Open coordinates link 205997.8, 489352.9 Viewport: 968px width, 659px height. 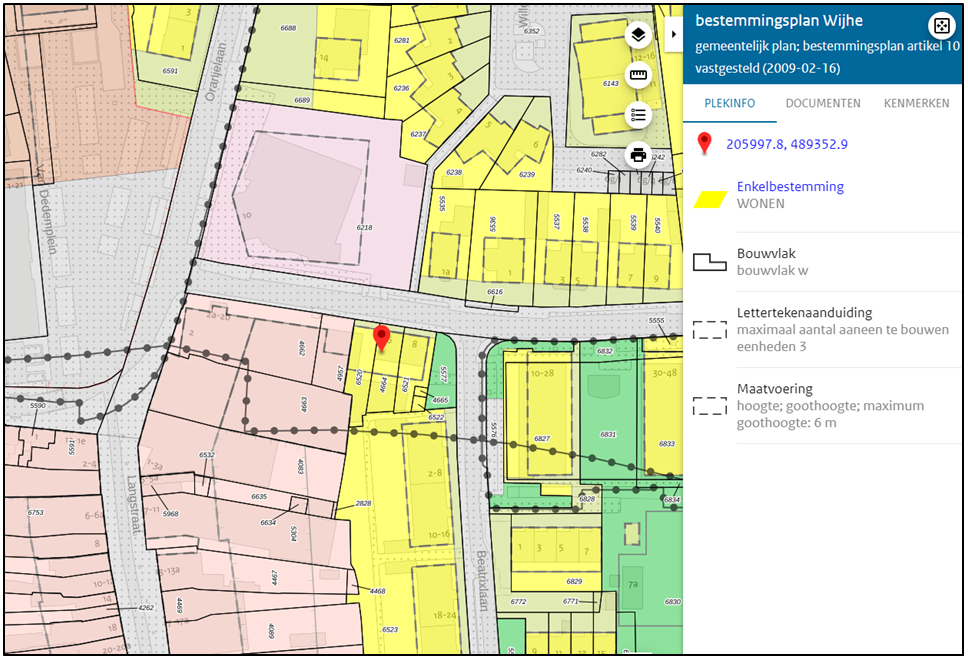(x=786, y=144)
